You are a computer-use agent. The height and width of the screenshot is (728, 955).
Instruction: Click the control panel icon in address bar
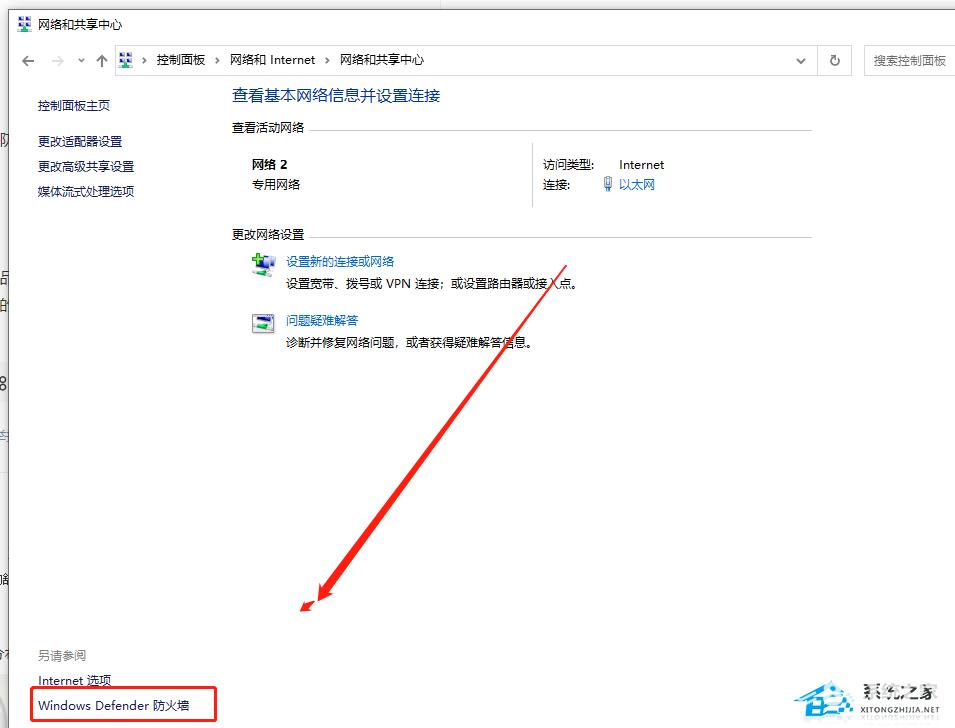coord(126,60)
